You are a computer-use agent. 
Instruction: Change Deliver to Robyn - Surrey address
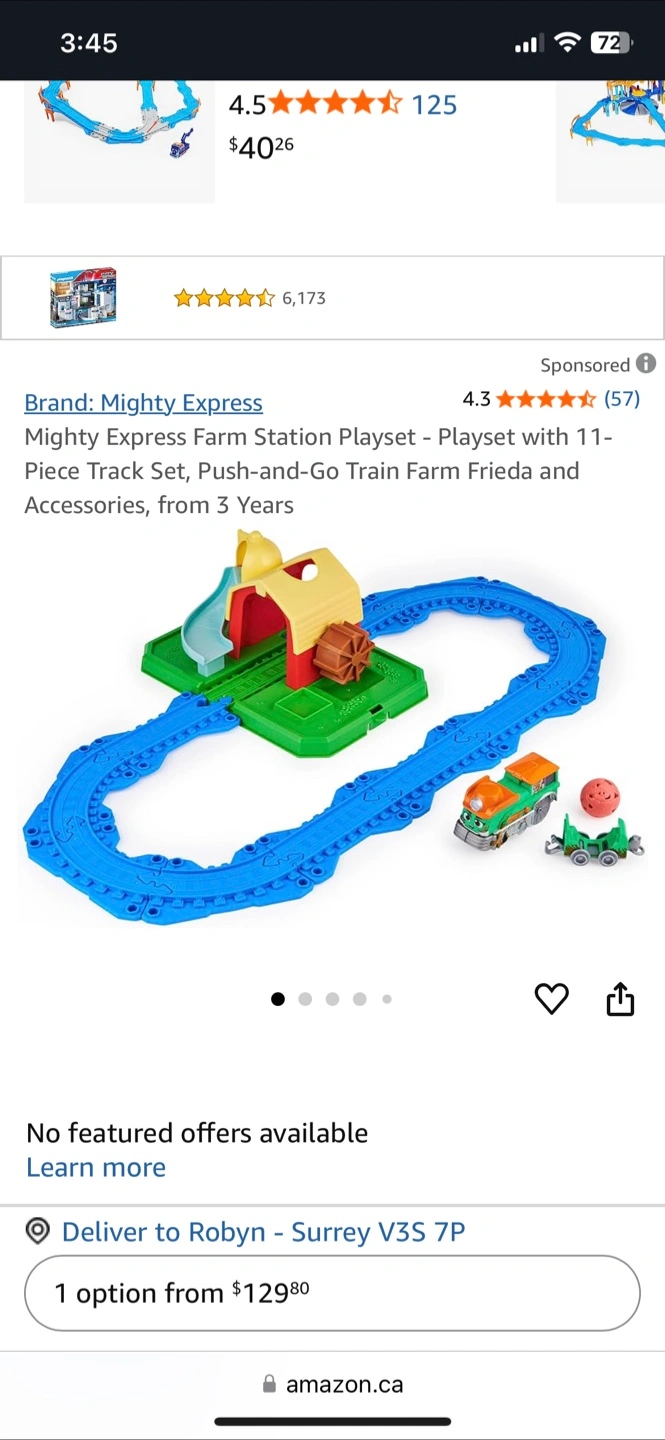pyautogui.click(x=264, y=1231)
